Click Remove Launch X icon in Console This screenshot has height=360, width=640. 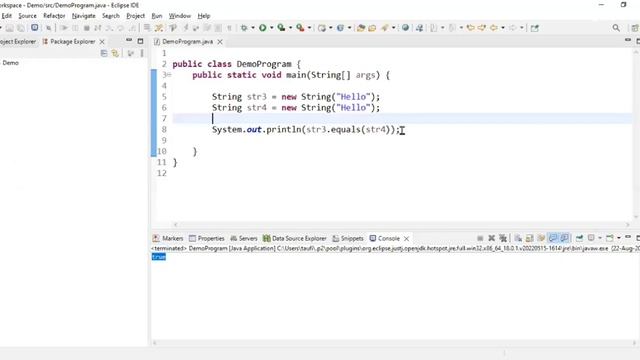point(491,238)
